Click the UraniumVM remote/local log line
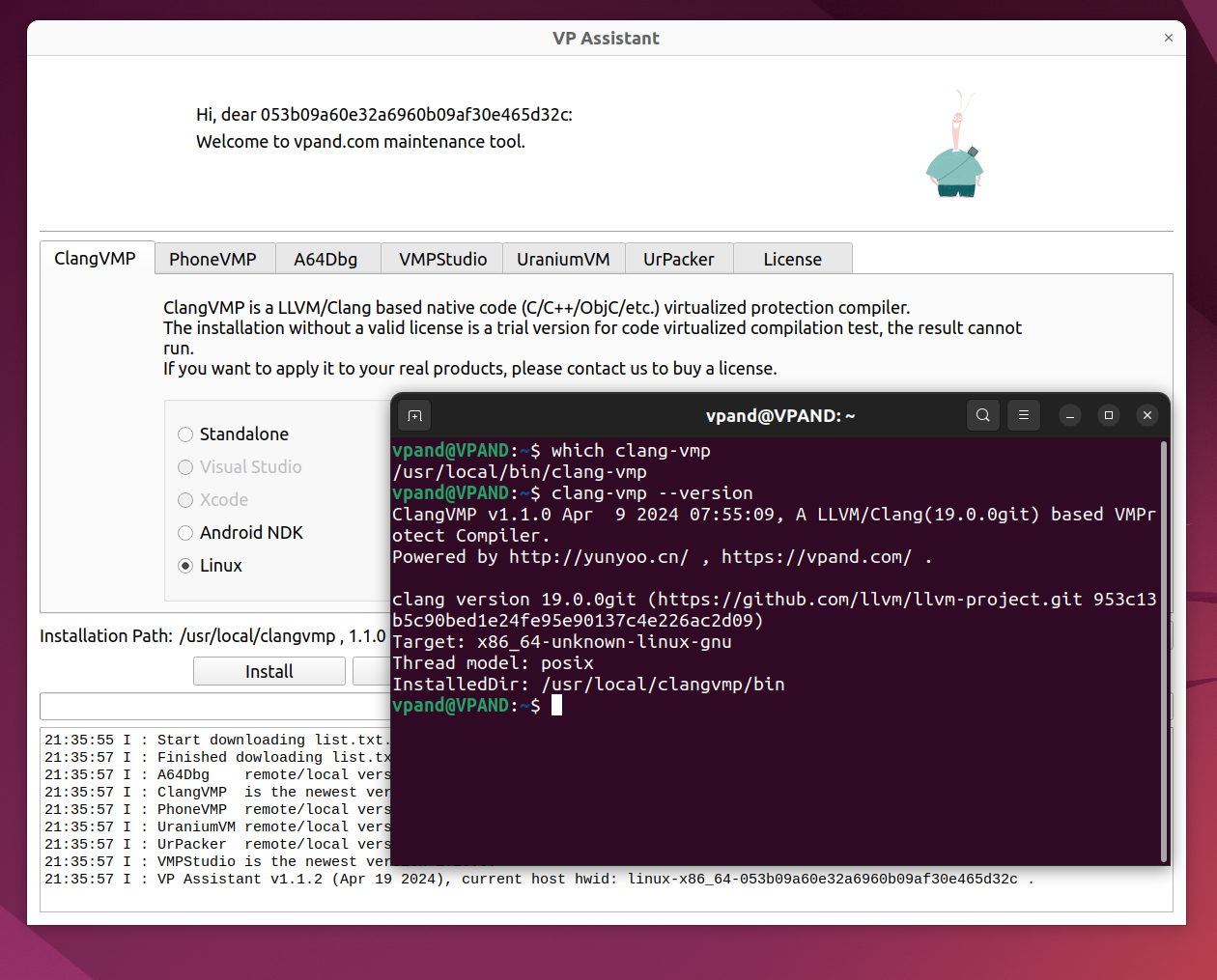1217x980 pixels. pos(217,827)
